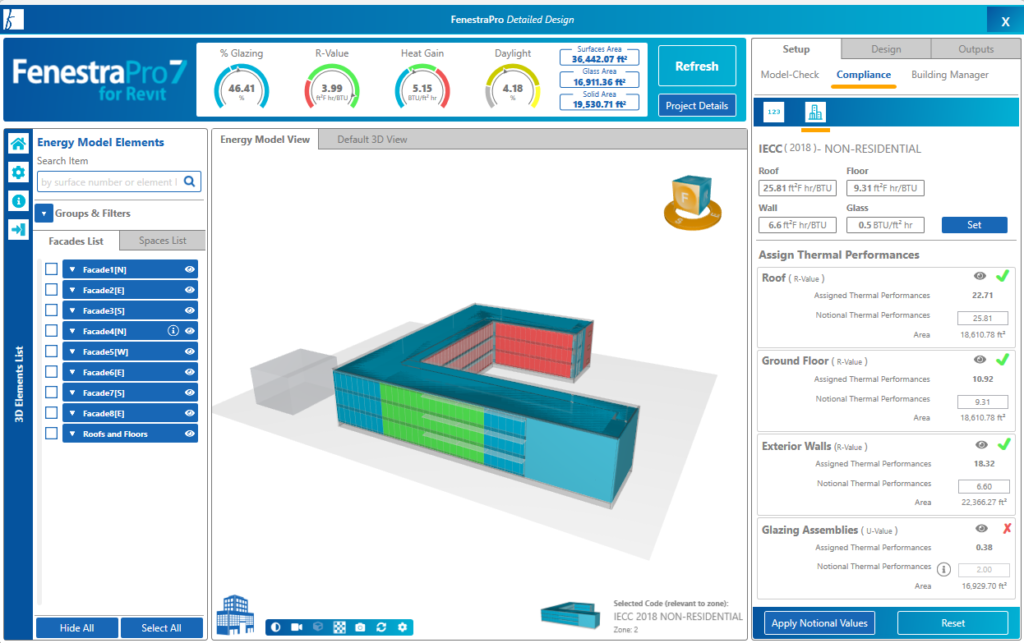Click Apply Notional Values button
Screen dimensions: 1024x643
click(819, 623)
